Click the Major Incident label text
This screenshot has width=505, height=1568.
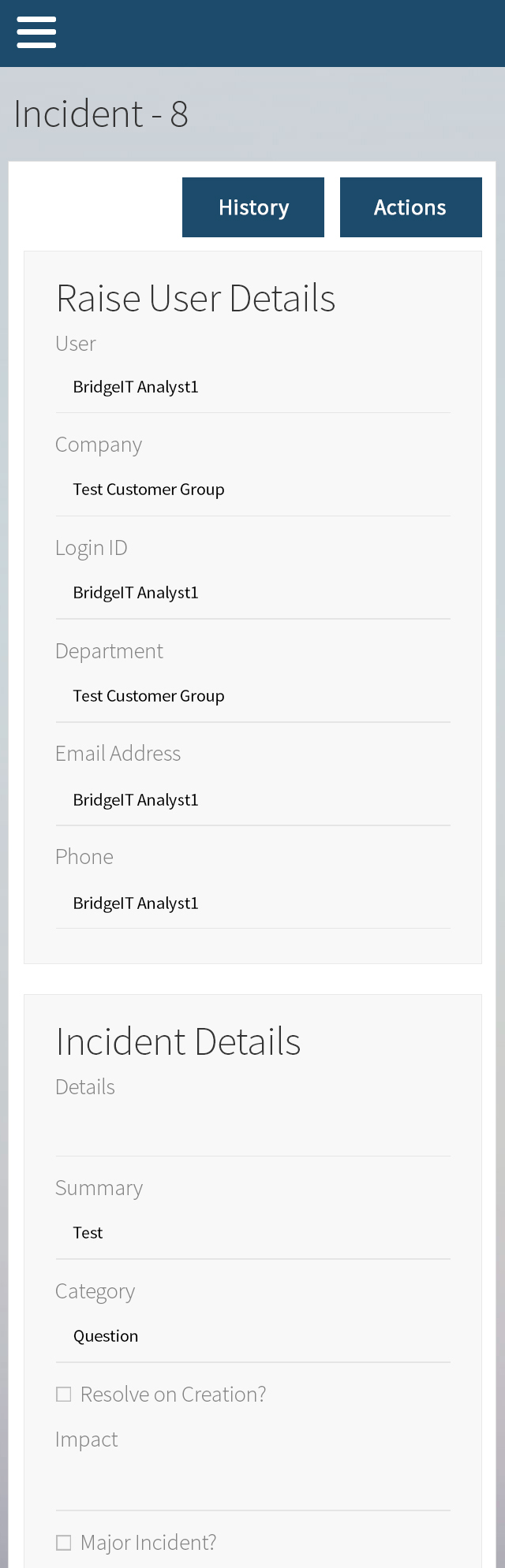(148, 1543)
